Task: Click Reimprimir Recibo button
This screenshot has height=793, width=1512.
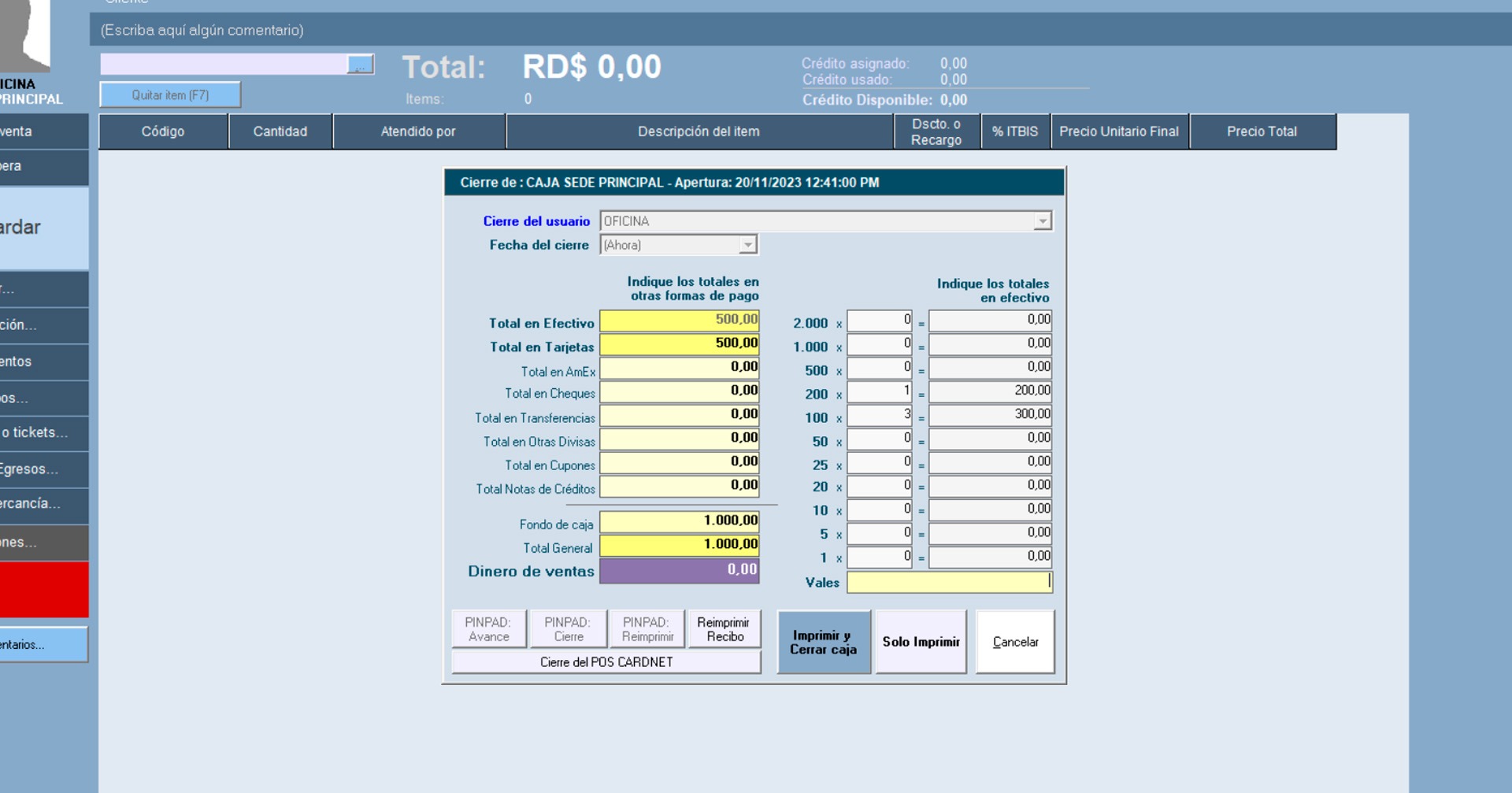Action: tap(724, 629)
